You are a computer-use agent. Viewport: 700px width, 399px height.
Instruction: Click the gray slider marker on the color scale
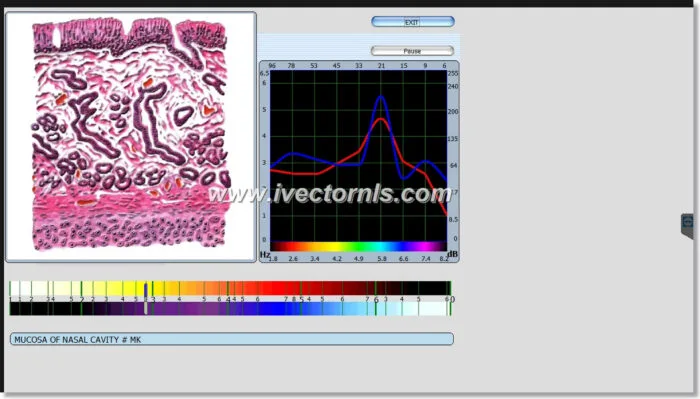[146, 299]
